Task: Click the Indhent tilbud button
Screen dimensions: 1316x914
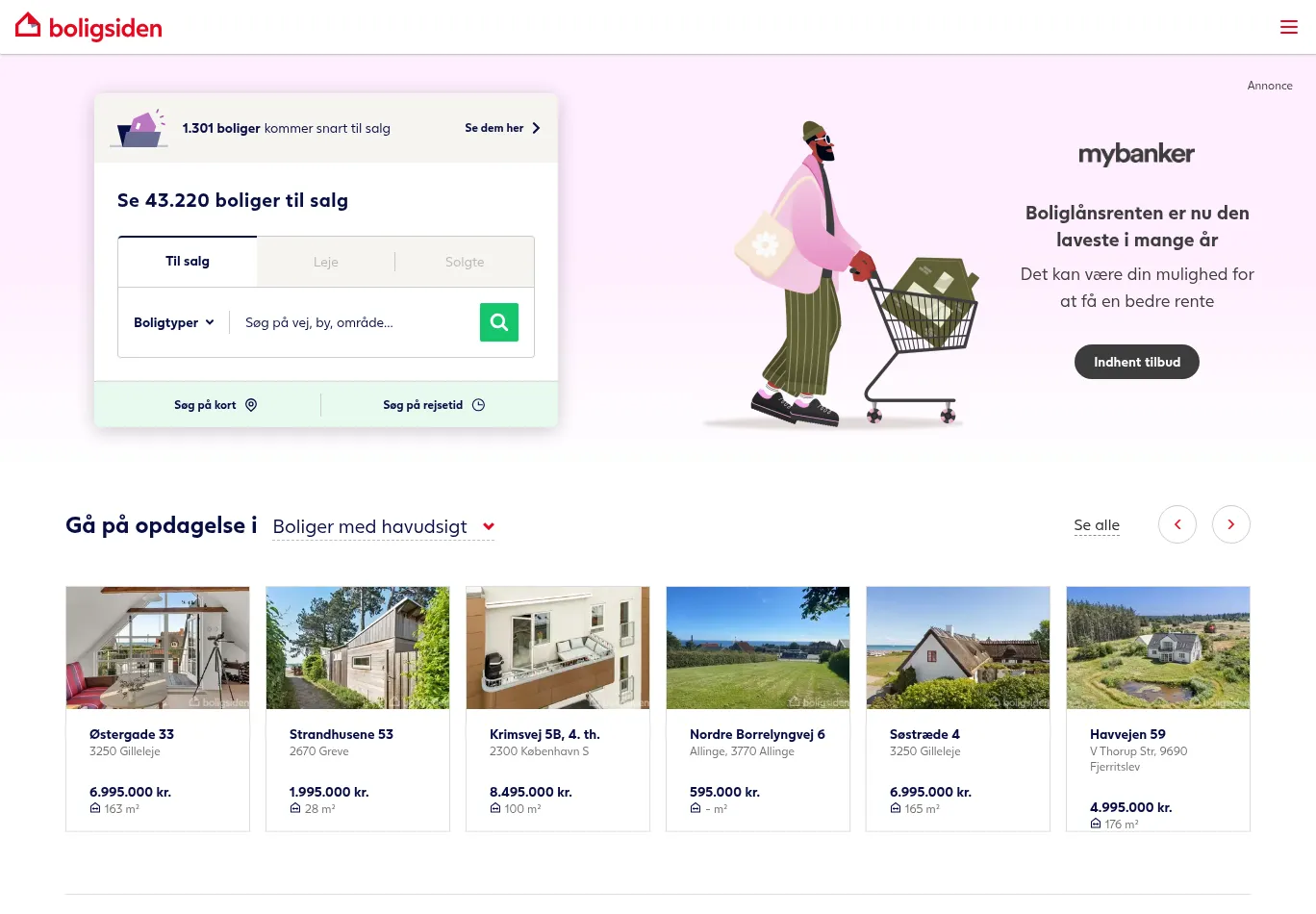Action: (1137, 362)
